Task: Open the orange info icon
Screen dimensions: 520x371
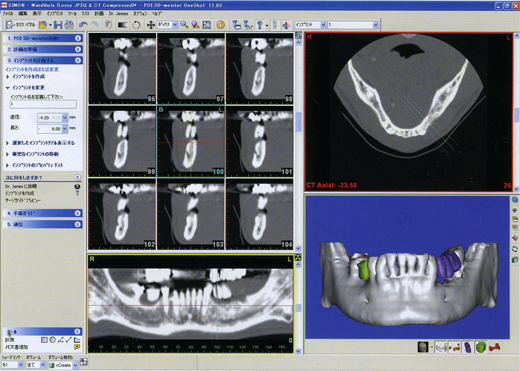Action: 220,25
